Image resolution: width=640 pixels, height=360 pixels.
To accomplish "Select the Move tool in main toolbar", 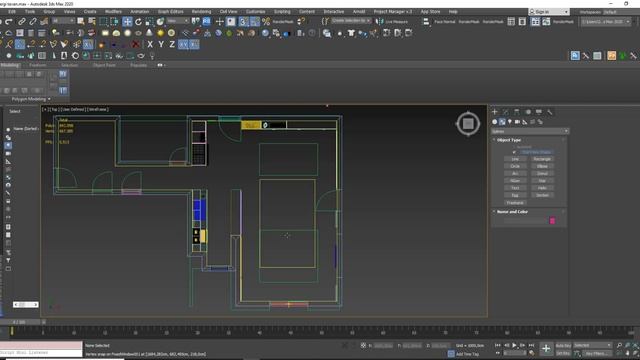I will (x=127, y=22).
